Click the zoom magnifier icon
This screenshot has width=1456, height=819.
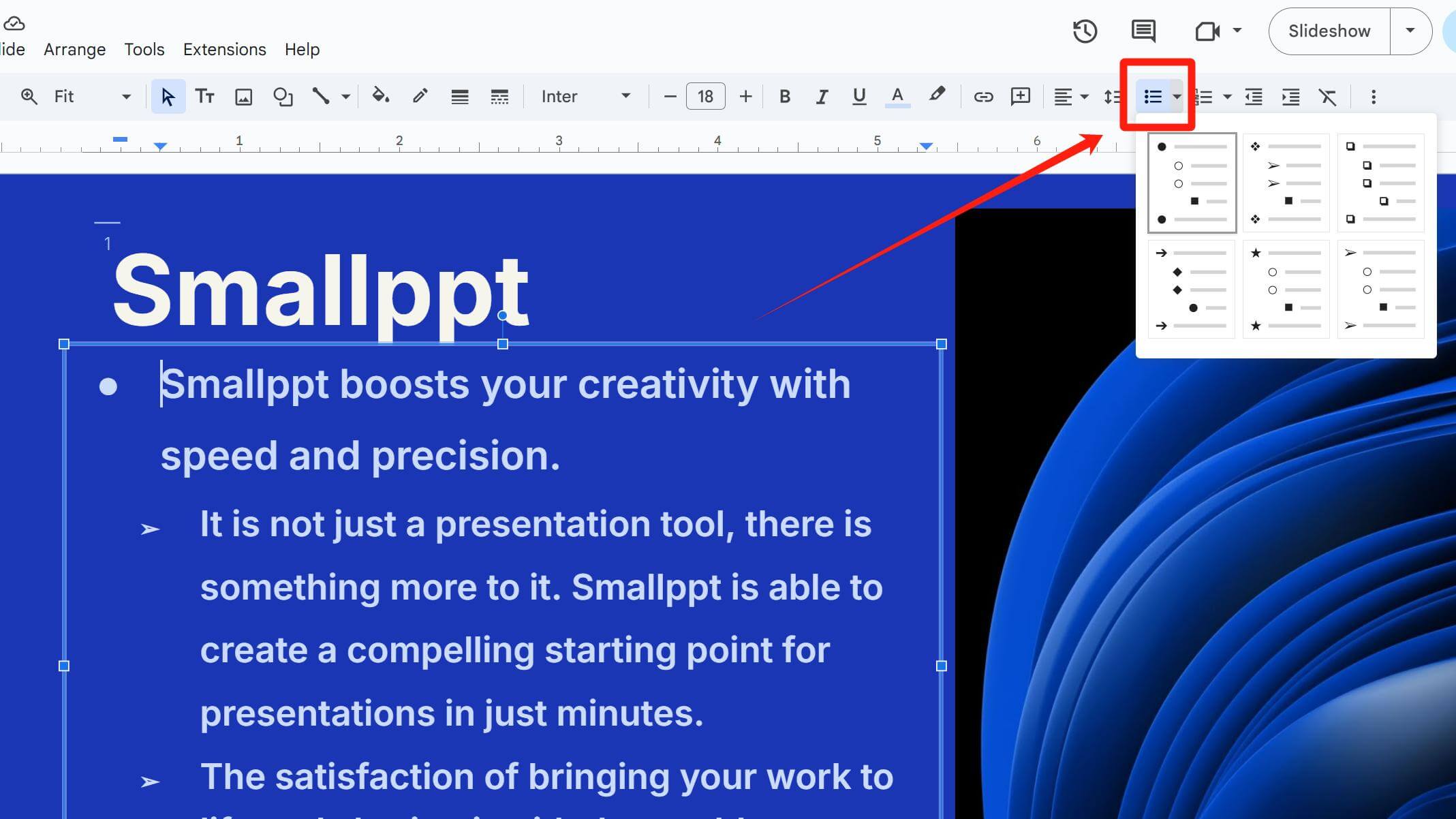(x=29, y=97)
